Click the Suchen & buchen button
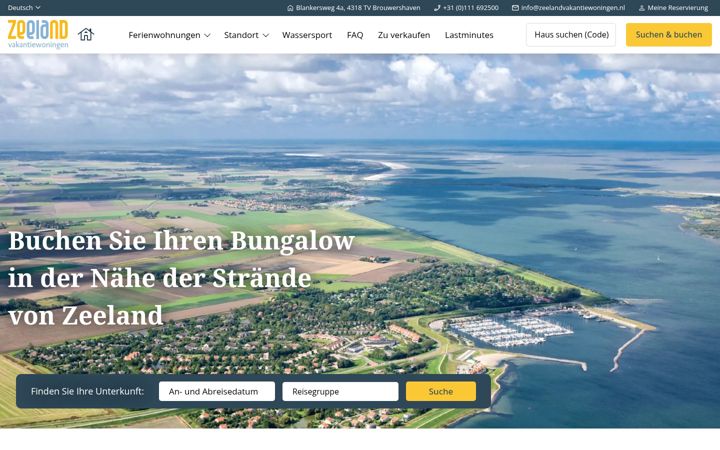The image size is (720, 450). (669, 35)
